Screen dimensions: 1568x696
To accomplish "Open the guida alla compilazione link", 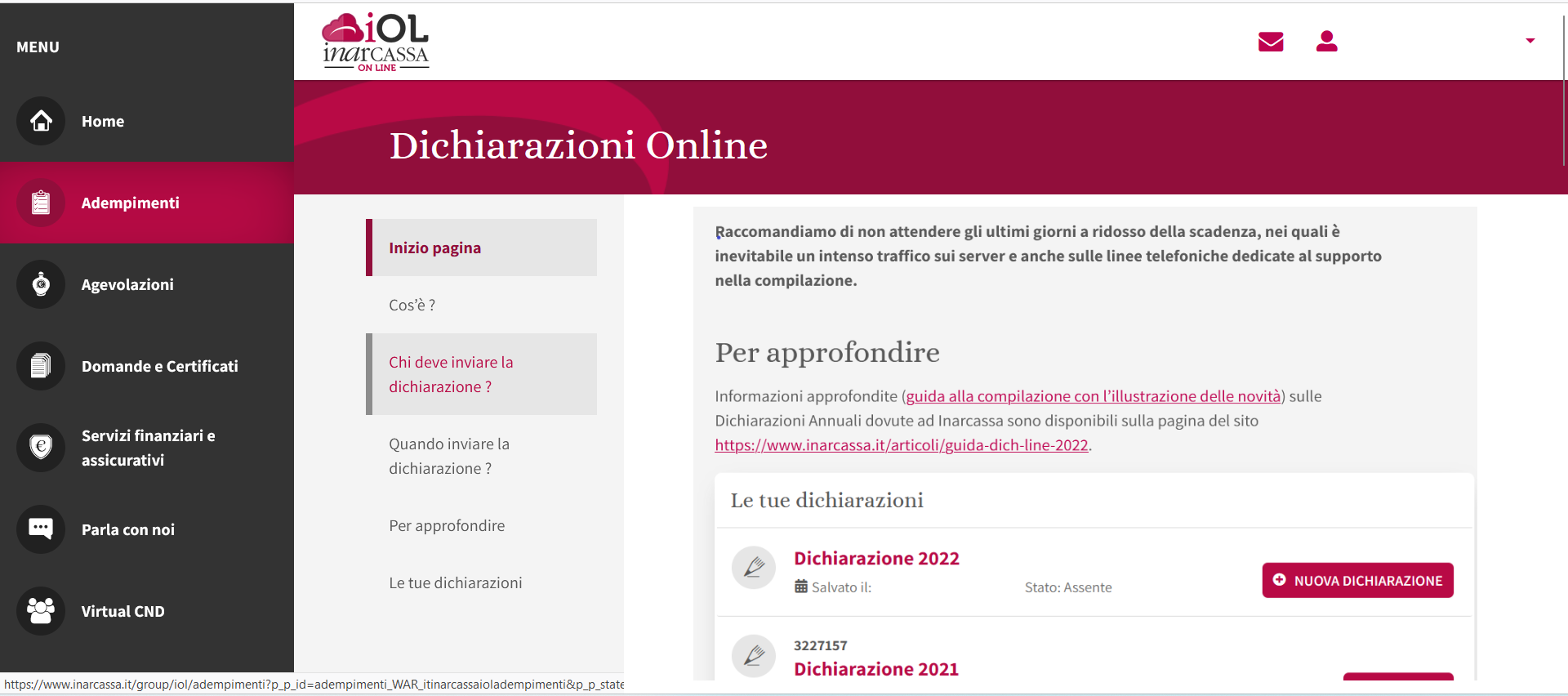I will [1093, 396].
